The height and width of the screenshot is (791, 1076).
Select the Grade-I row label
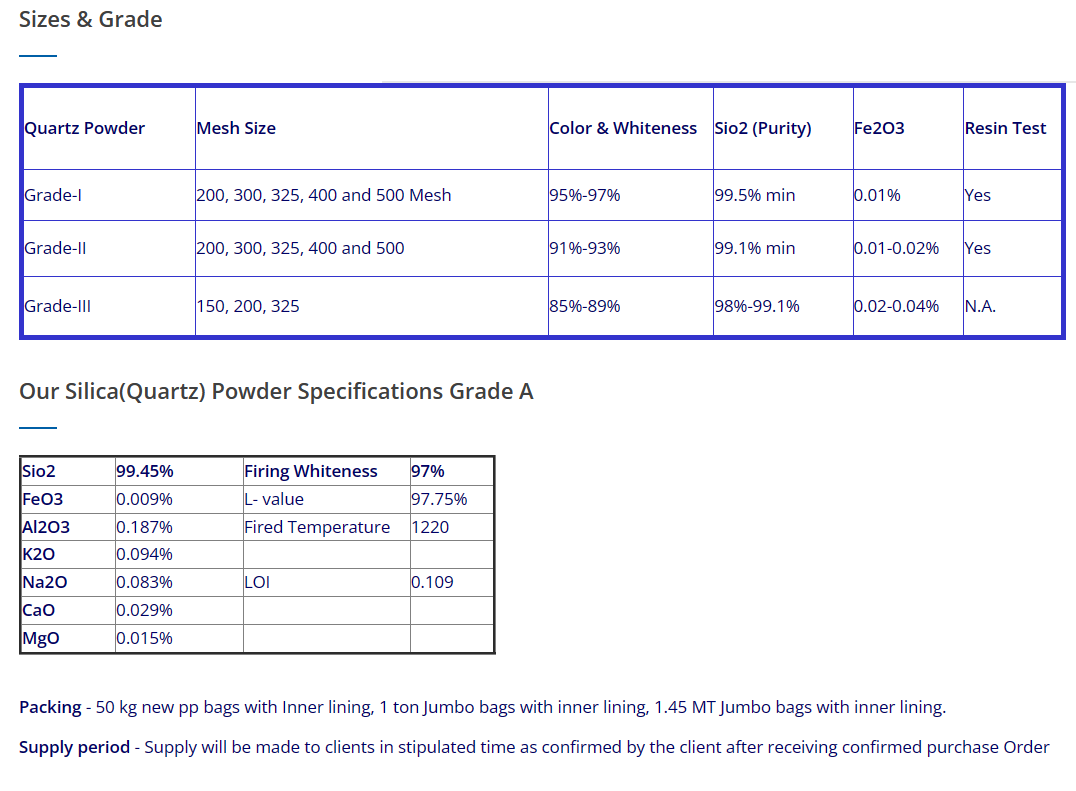[109, 195]
